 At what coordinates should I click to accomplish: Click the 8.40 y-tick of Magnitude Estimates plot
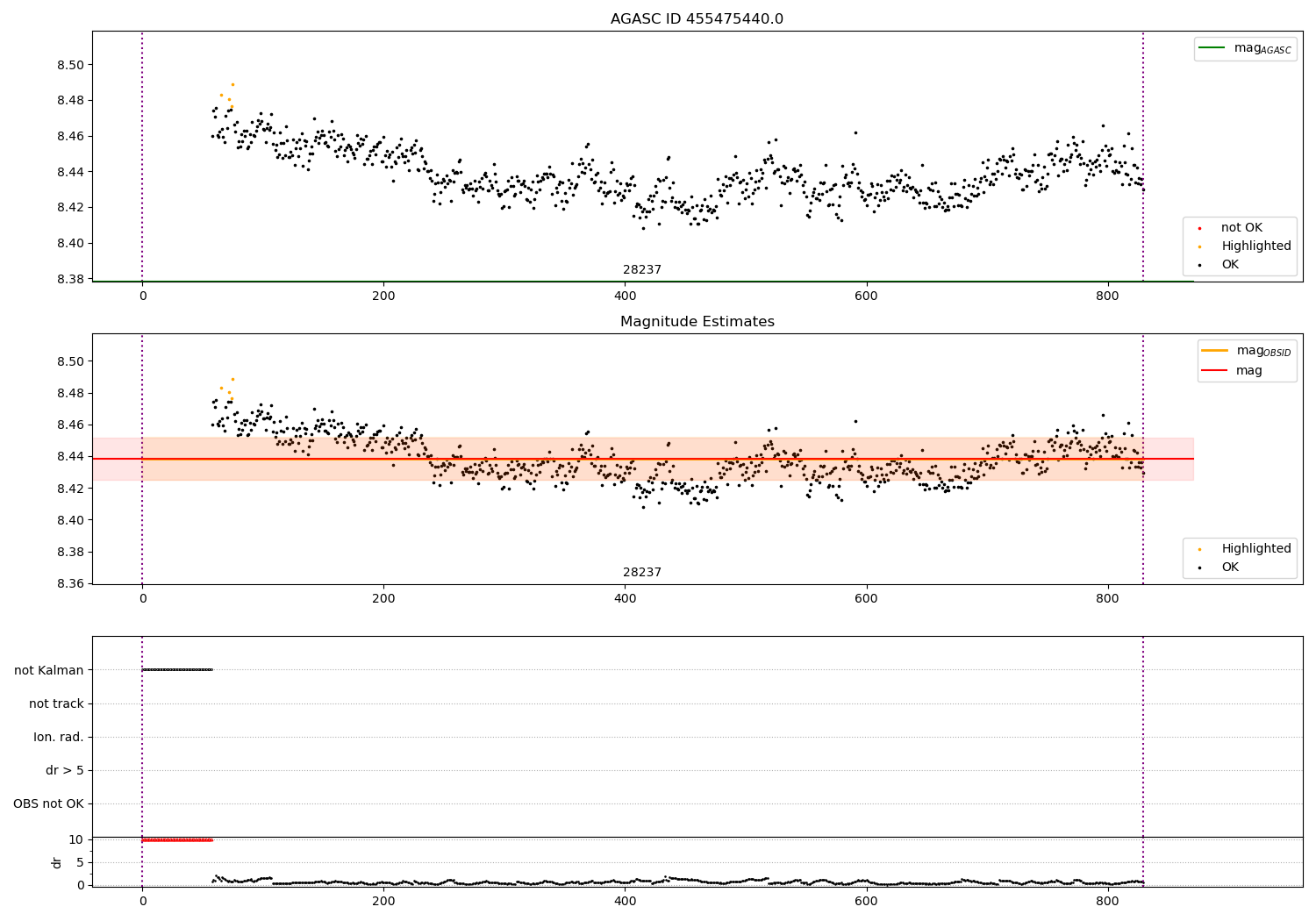72,520
